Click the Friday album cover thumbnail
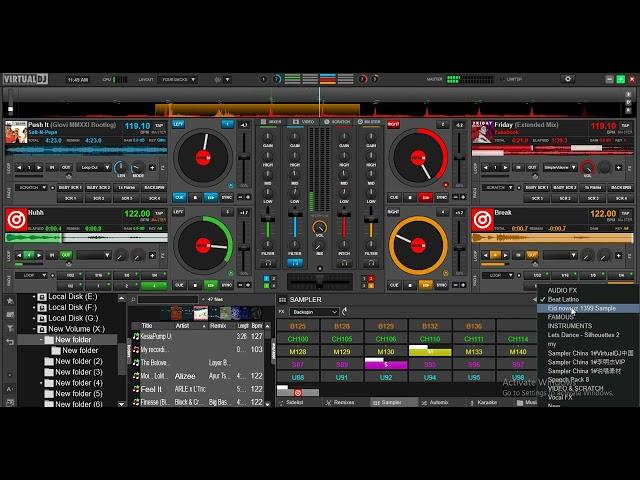The image size is (640, 480). tap(482, 132)
